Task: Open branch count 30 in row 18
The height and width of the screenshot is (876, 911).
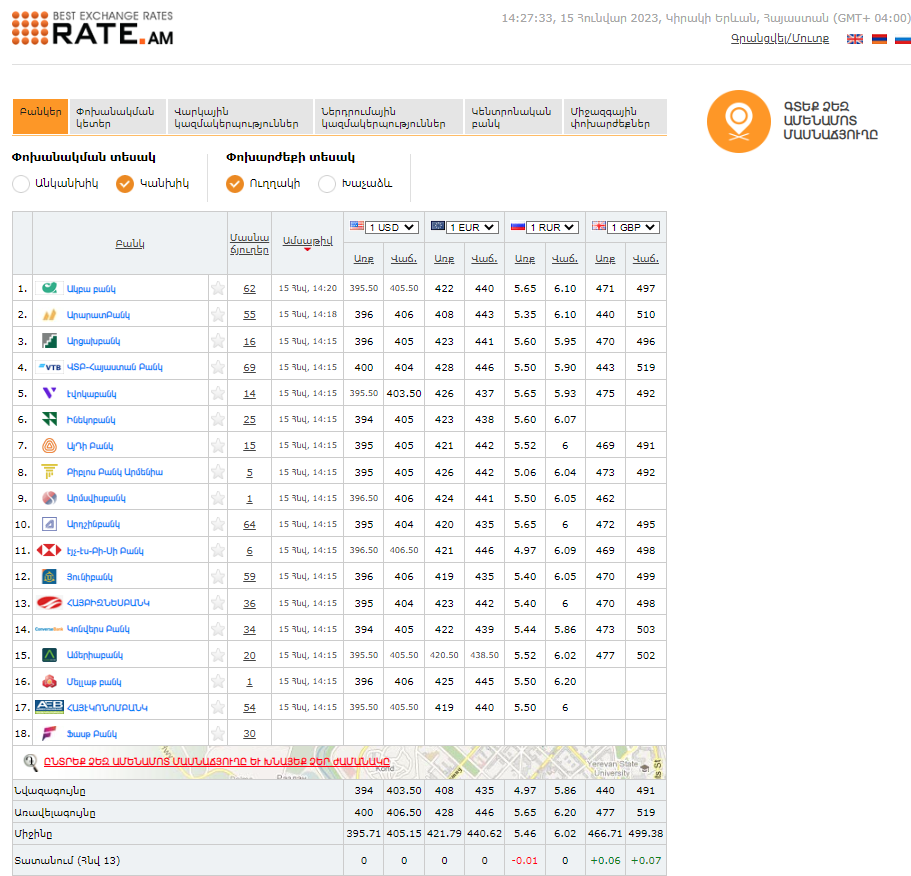Action: (x=249, y=734)
